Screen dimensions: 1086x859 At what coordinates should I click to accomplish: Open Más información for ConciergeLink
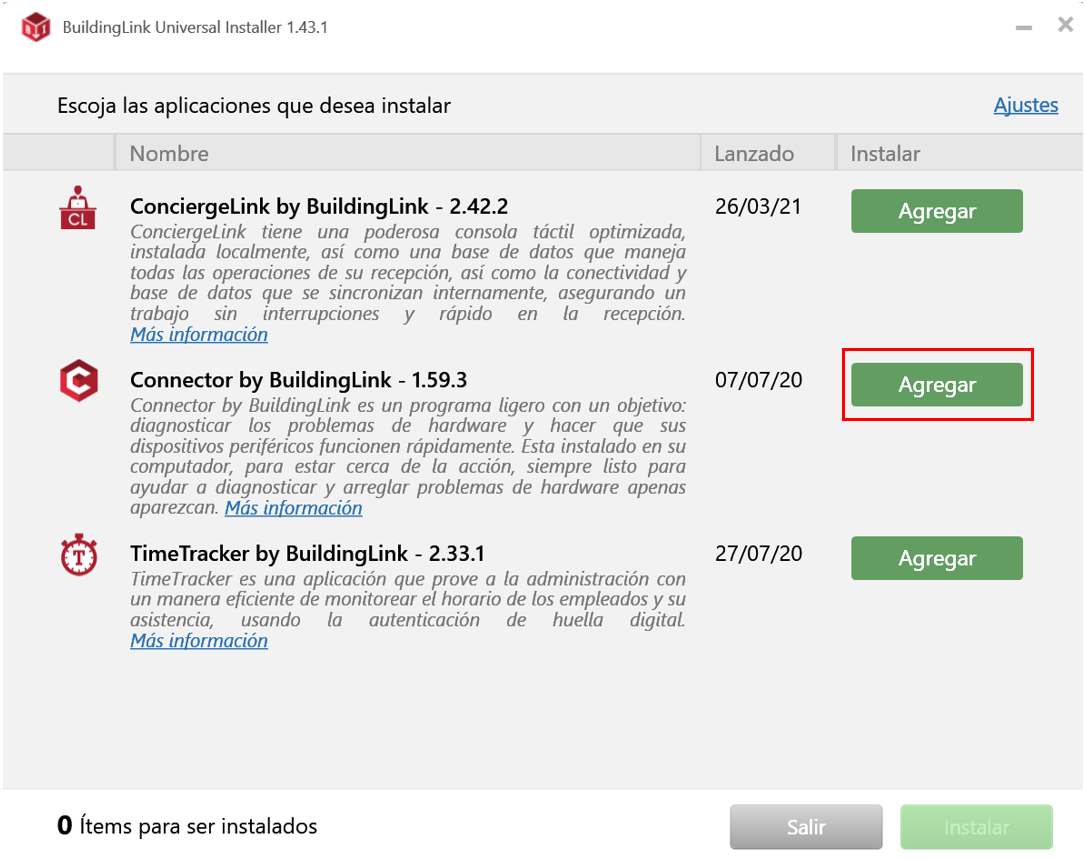click(199, 335)
